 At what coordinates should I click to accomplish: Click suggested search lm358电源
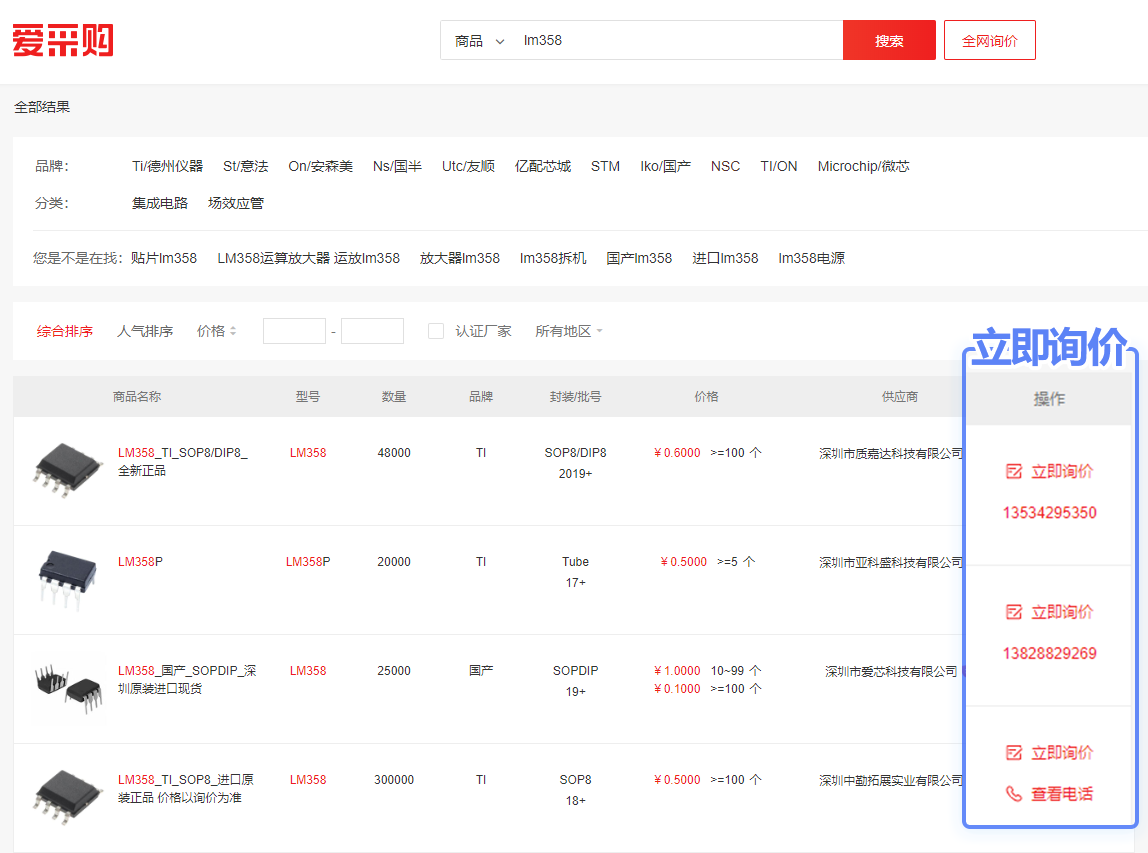811,258
